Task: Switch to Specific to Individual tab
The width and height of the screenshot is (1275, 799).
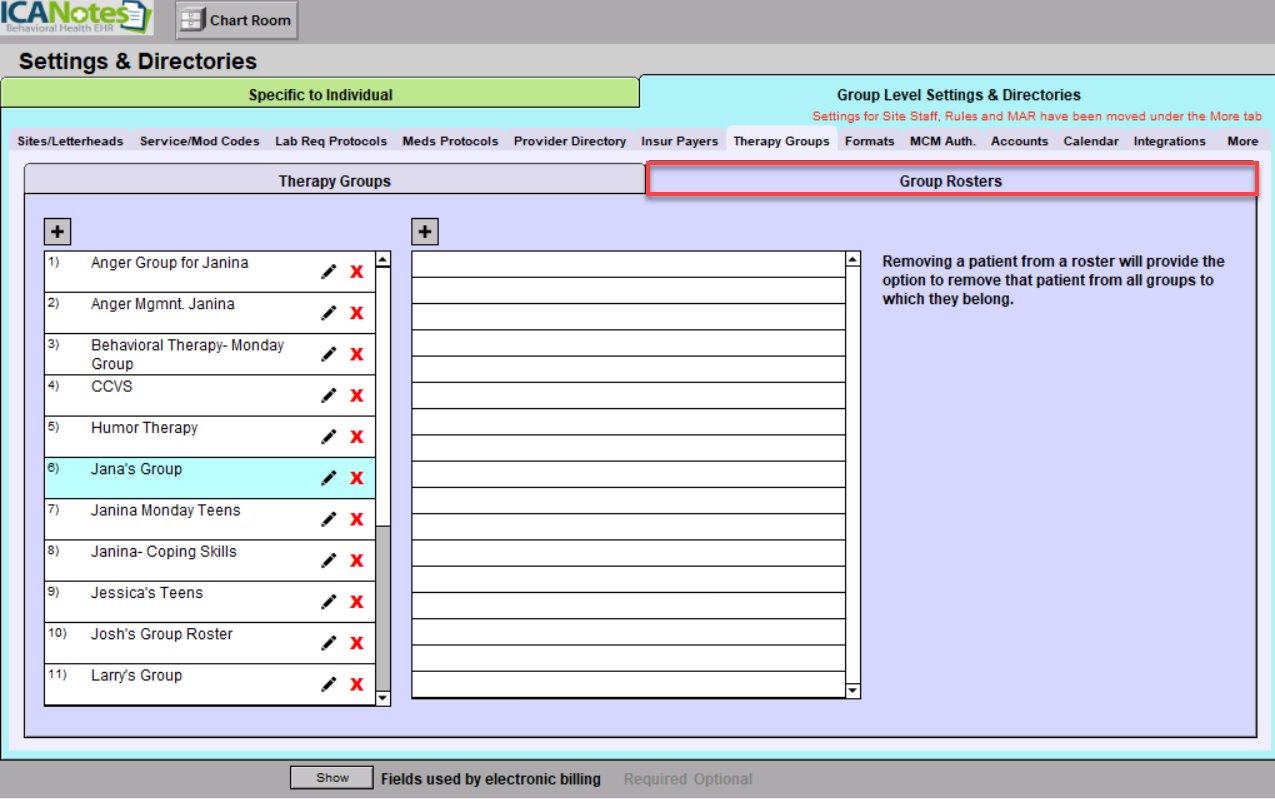Action: pos(320,95)
